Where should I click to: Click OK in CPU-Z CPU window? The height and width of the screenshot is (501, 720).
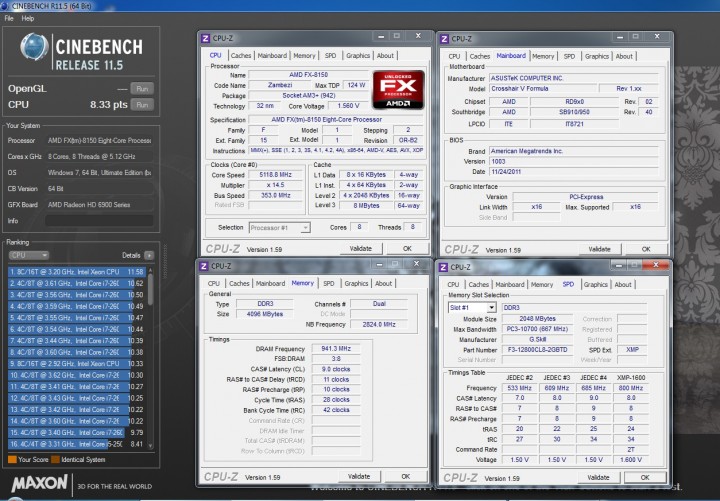[x=407, y=248]
